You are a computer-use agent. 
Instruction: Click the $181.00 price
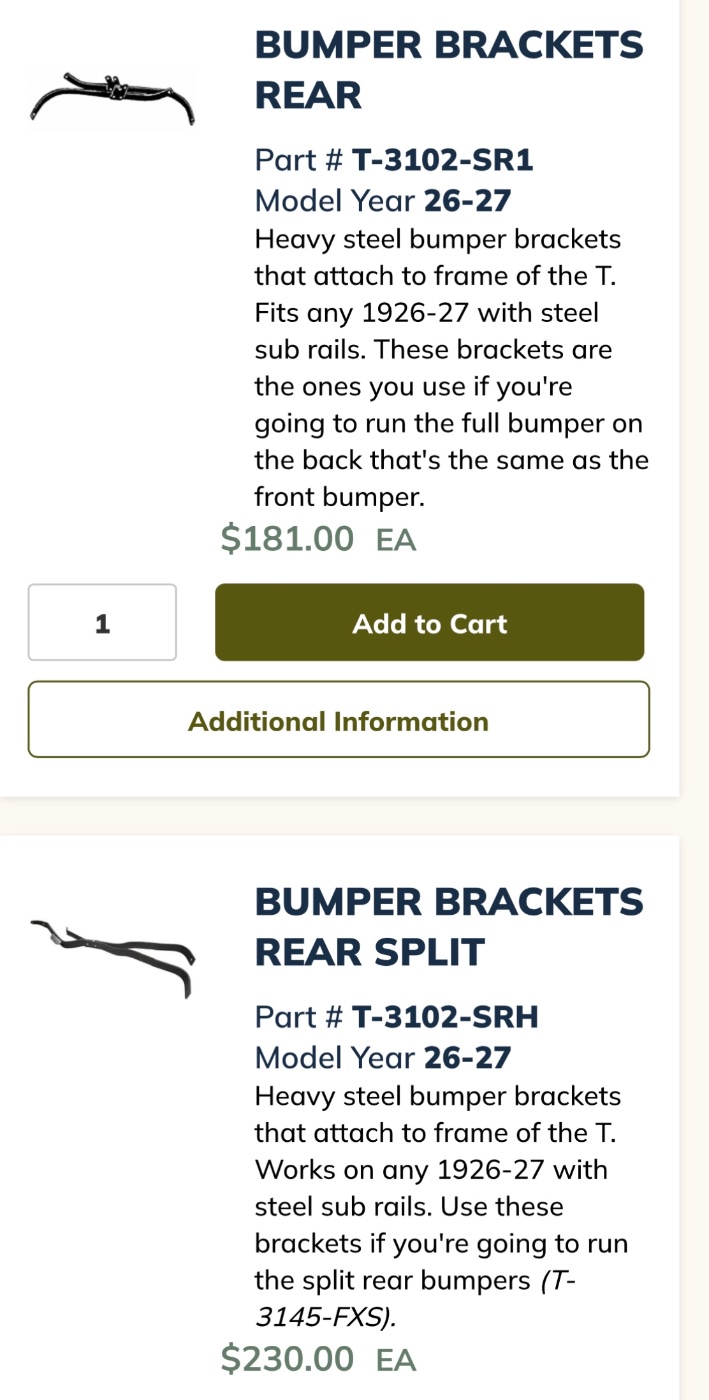[287, 539]
